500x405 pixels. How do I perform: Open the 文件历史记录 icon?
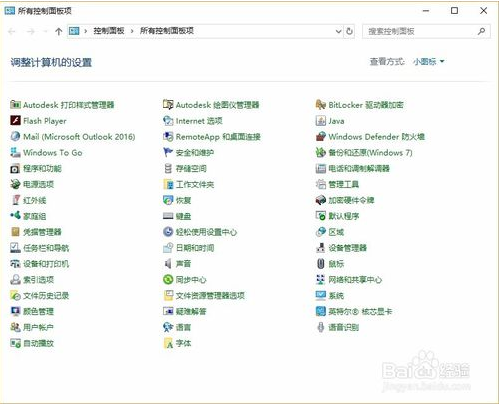[15, 295]
